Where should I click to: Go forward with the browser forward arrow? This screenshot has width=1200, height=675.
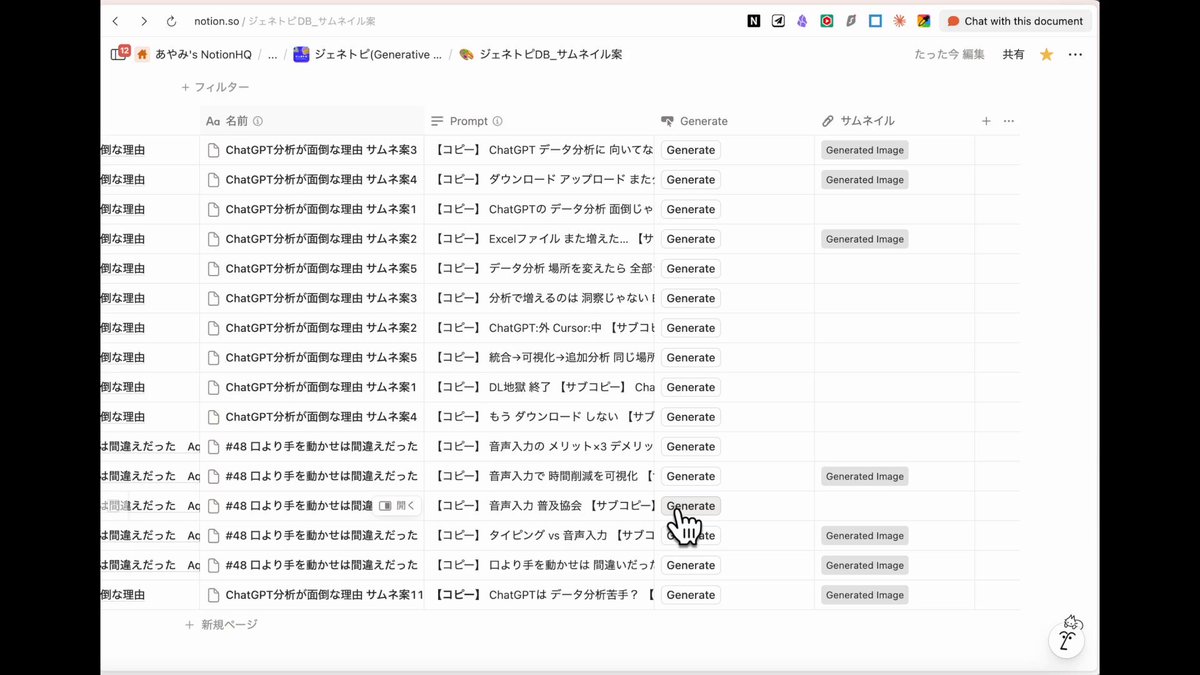(x=144, y=21)
